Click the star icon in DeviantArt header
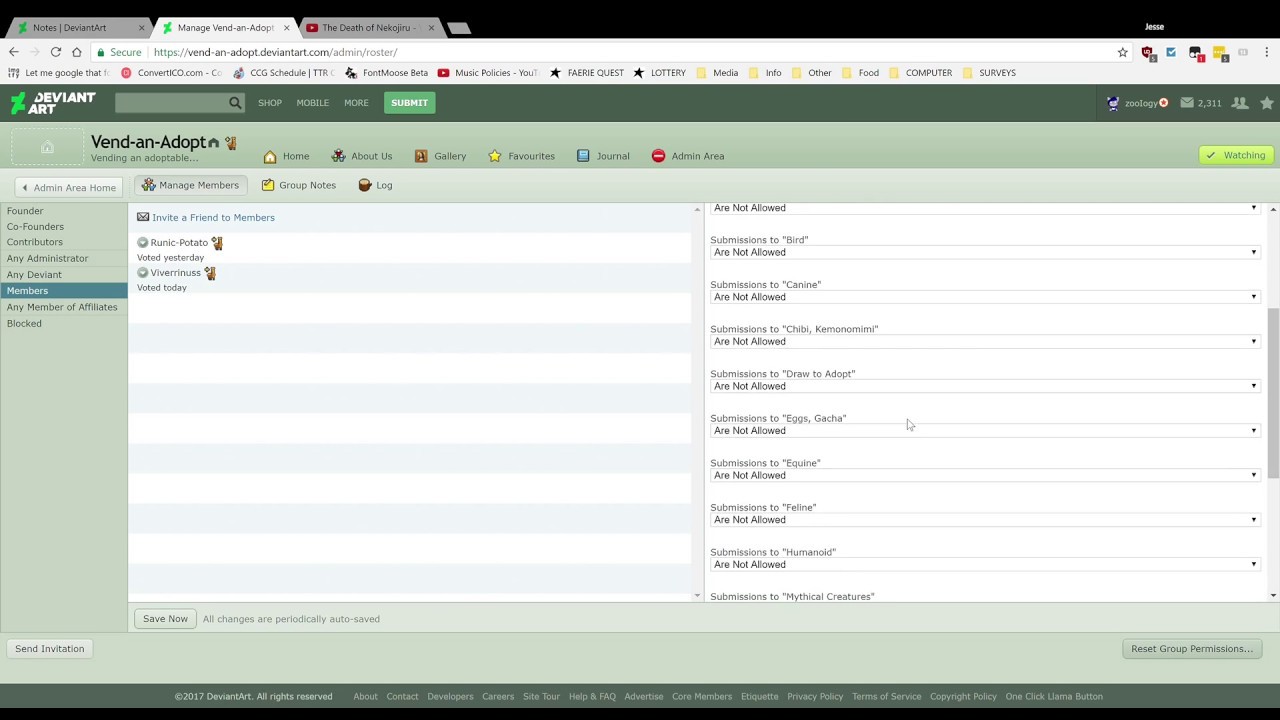The width and height of the screenshot is (1280, 720). 1267,103
